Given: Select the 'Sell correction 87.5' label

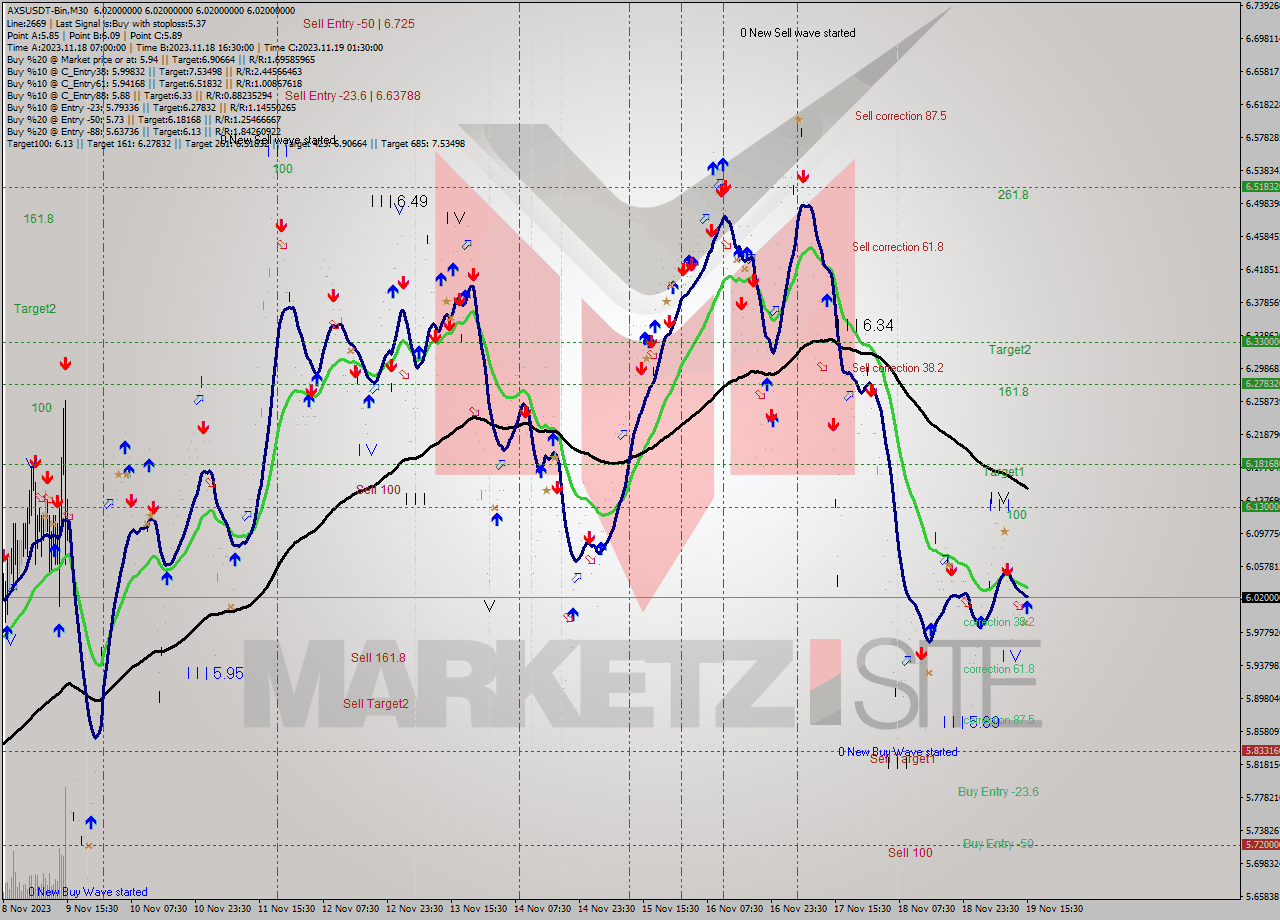Looking at the screenshot, I should click(900, 116).
